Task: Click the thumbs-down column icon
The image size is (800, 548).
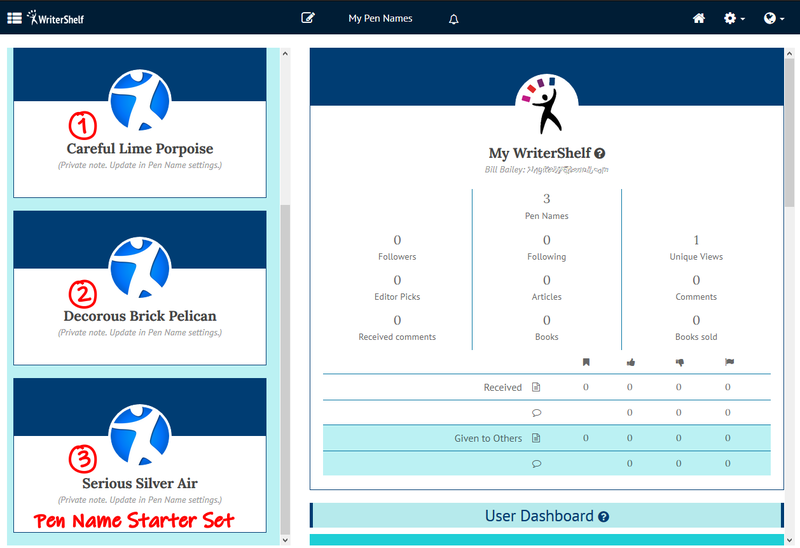Action: pyautogui.click(x=680, y=362)
